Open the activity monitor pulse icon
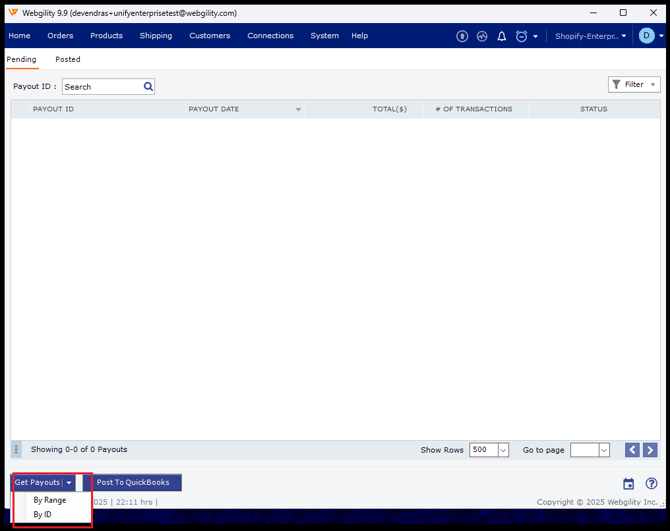670x531 pixels. coord(482,36)
